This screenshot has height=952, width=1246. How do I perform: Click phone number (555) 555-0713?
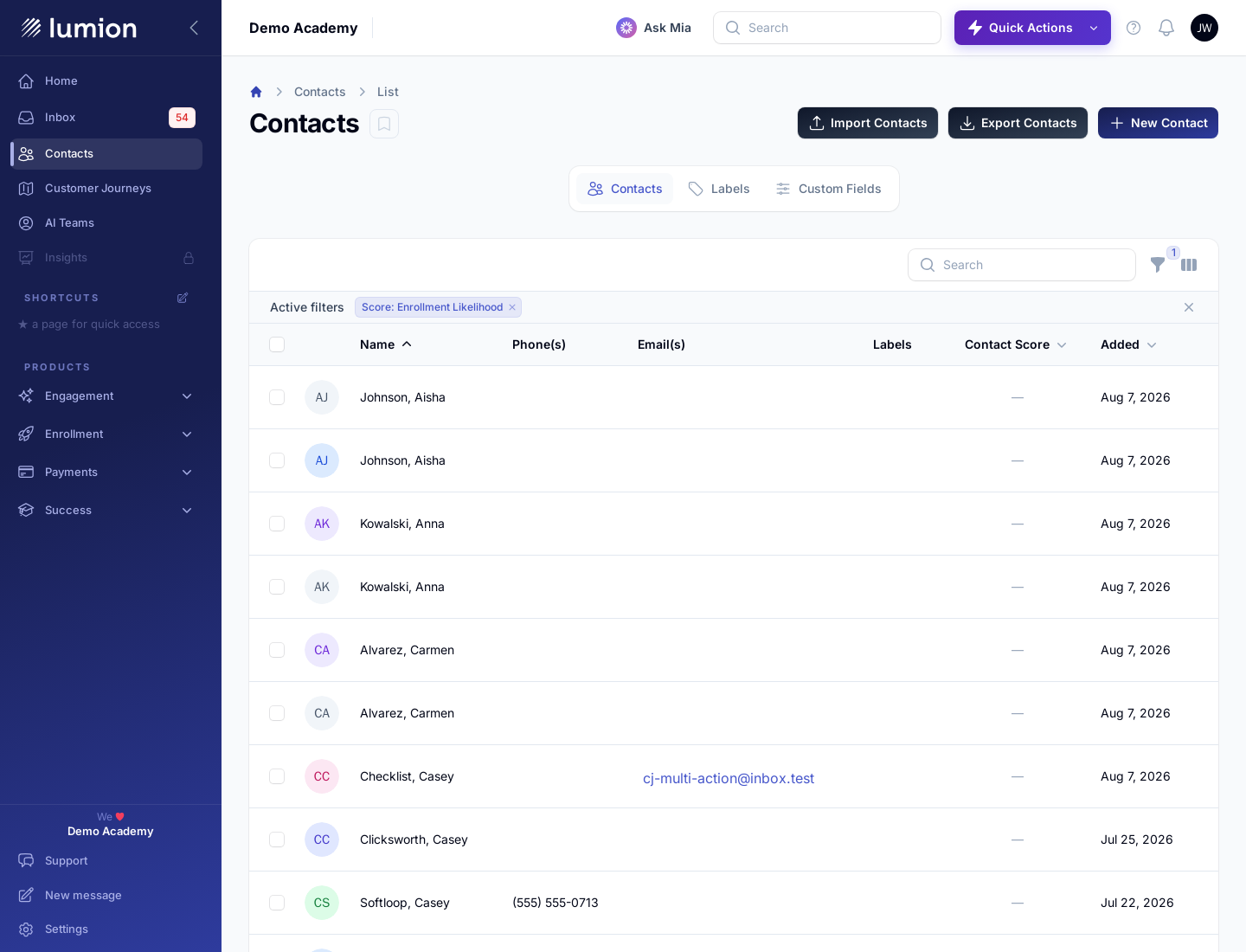point(556,903)
